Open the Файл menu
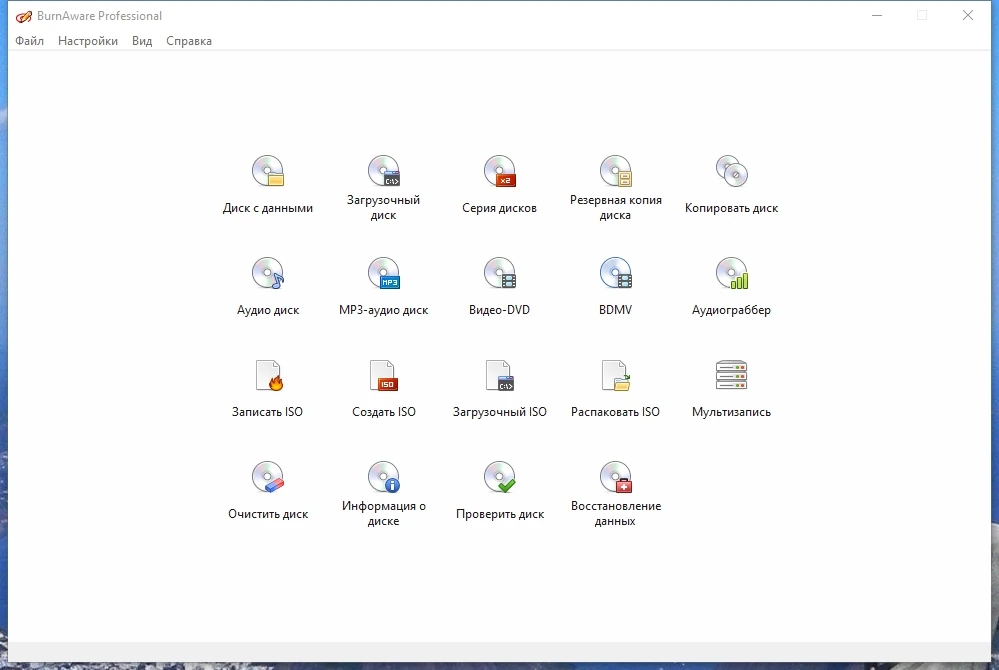Screen dimensions: 999x670 (x=29, y=41)
